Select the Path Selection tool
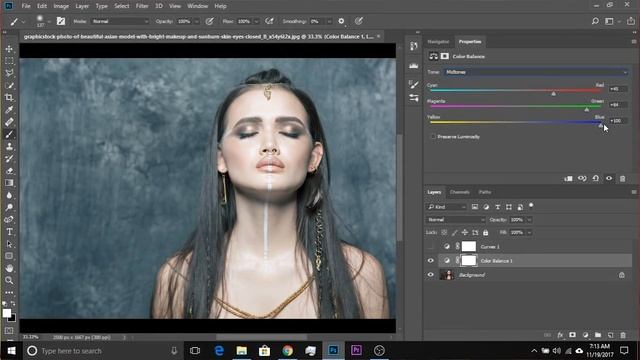Viewport: 640px width, 360px height. pyautogui.click(x=9, y=244)
